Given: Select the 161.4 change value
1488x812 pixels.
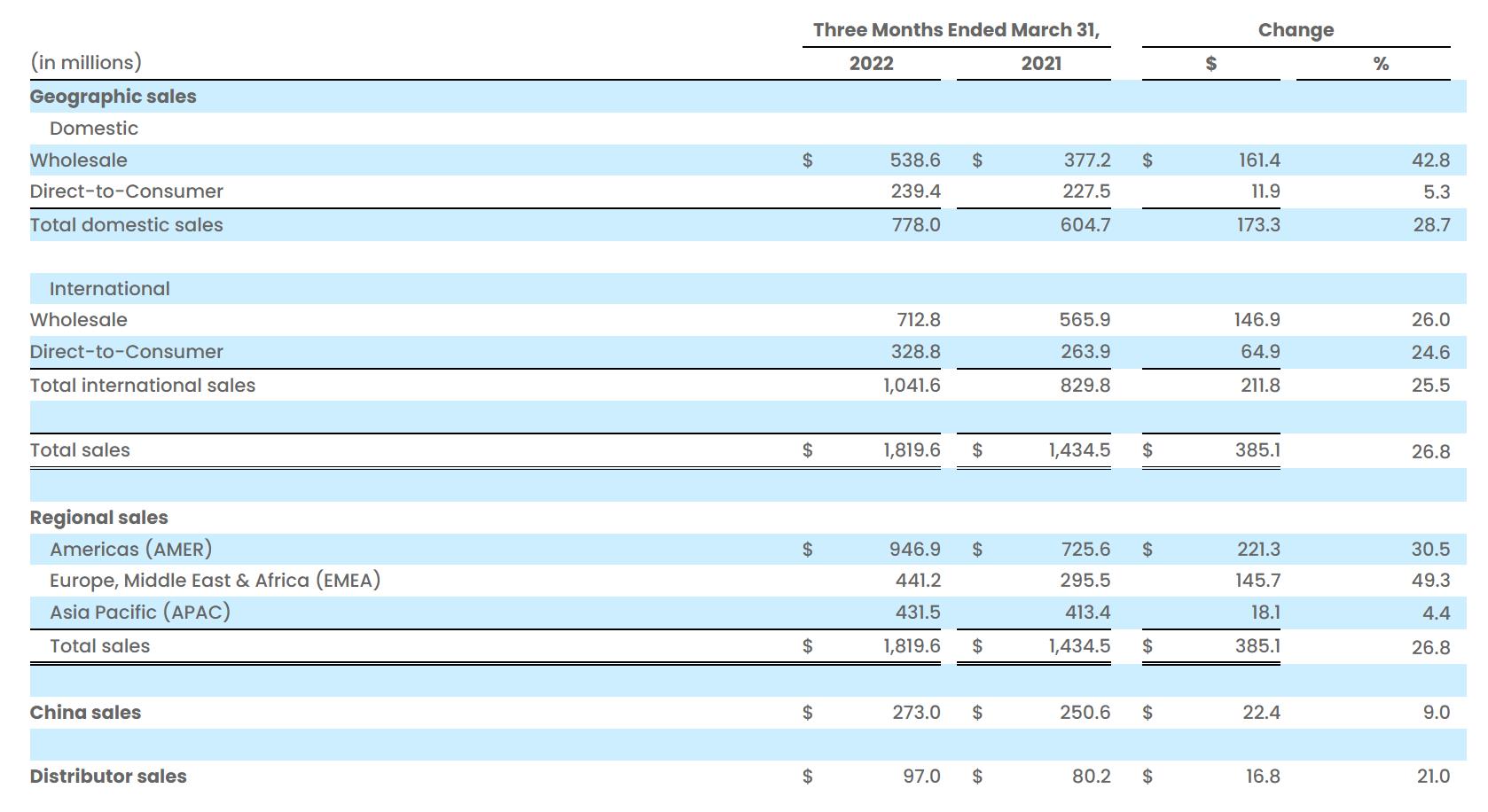Looking at the screenshot, I should pos(1259,160).
